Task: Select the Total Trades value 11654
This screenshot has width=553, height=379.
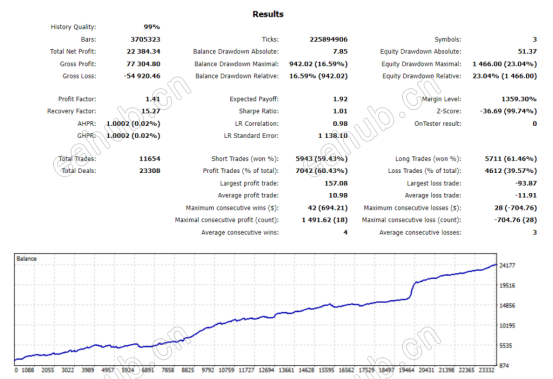Action: point(150,159)
